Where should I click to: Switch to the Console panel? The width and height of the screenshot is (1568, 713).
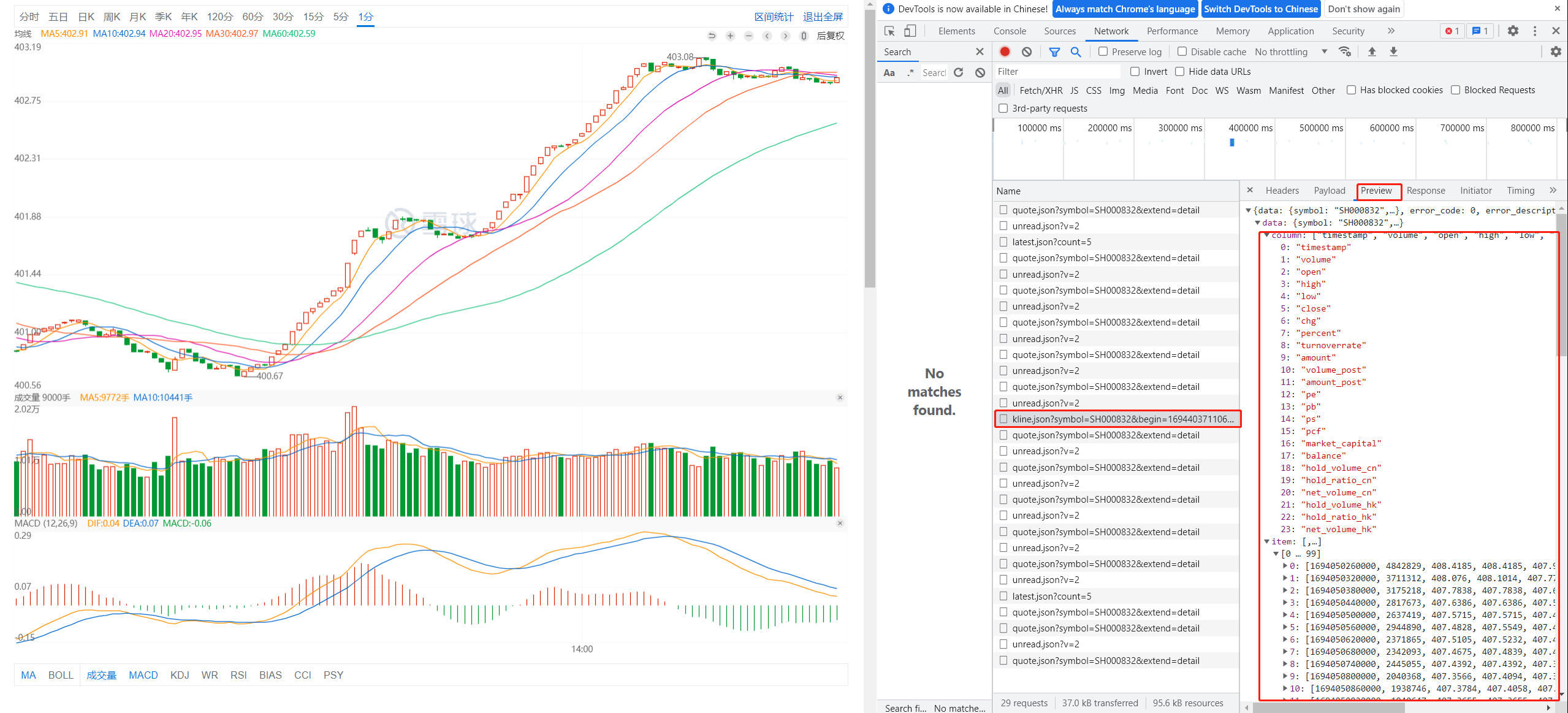tap(1010, 31)
